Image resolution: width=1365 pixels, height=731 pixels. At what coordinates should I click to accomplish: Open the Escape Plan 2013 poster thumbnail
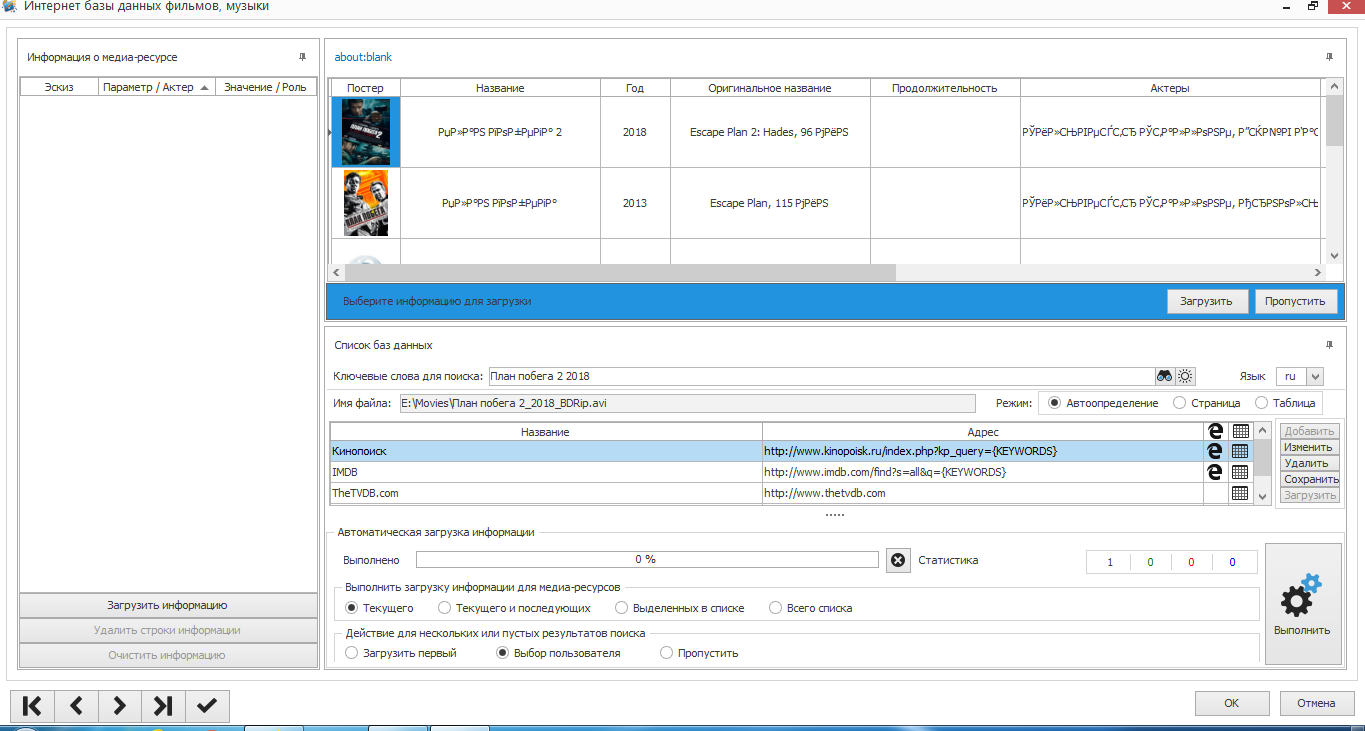pos(365,203)
